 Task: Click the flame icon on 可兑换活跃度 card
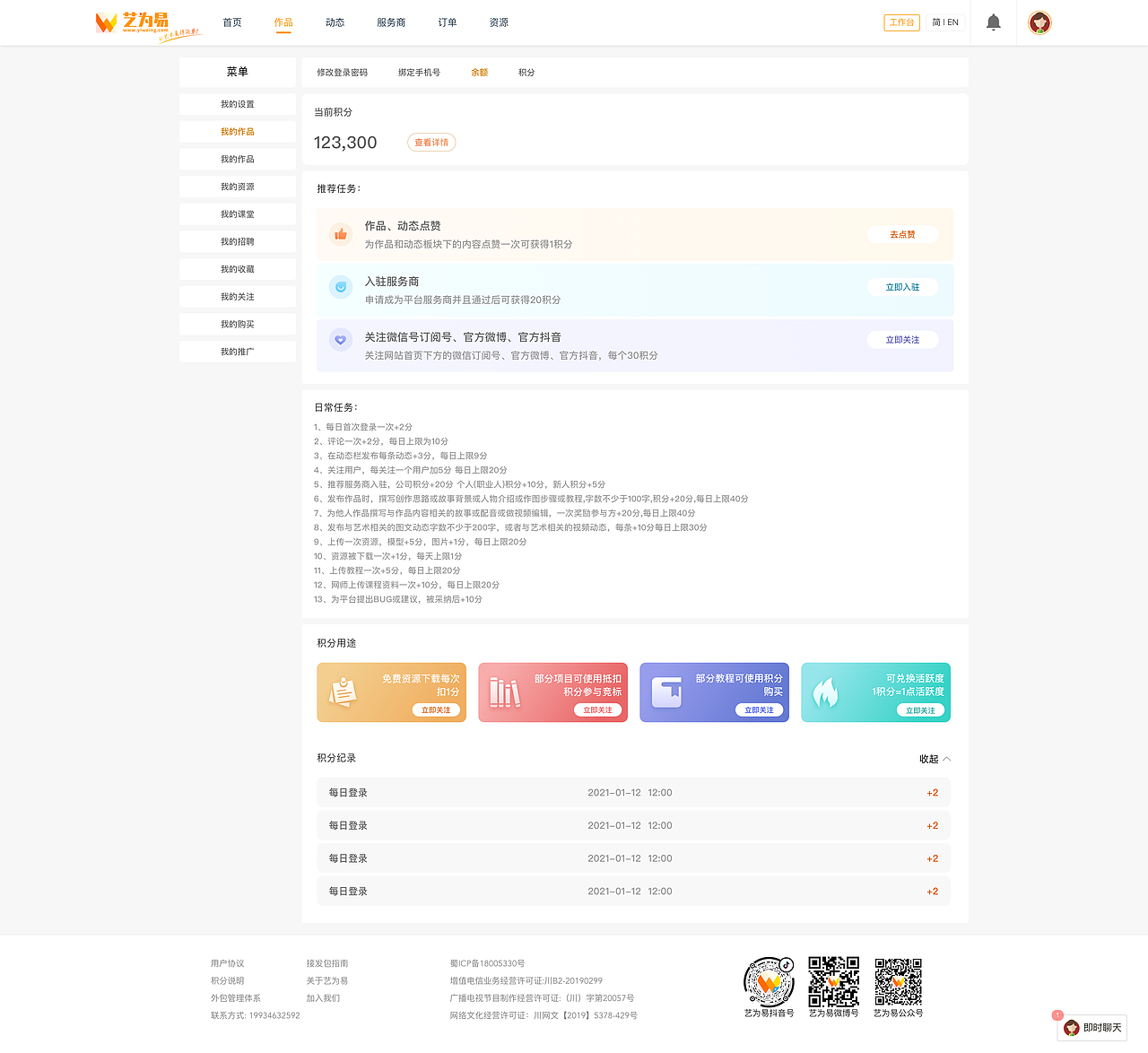click(825, 692)
